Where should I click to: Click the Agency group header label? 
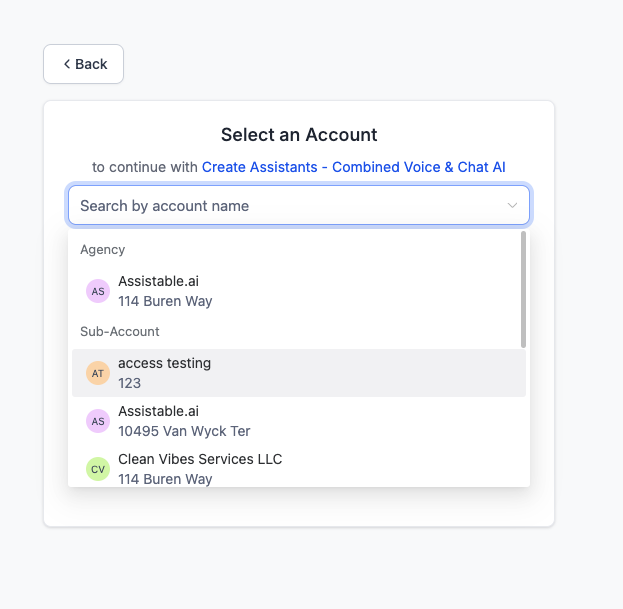click(x=103, y=249)
